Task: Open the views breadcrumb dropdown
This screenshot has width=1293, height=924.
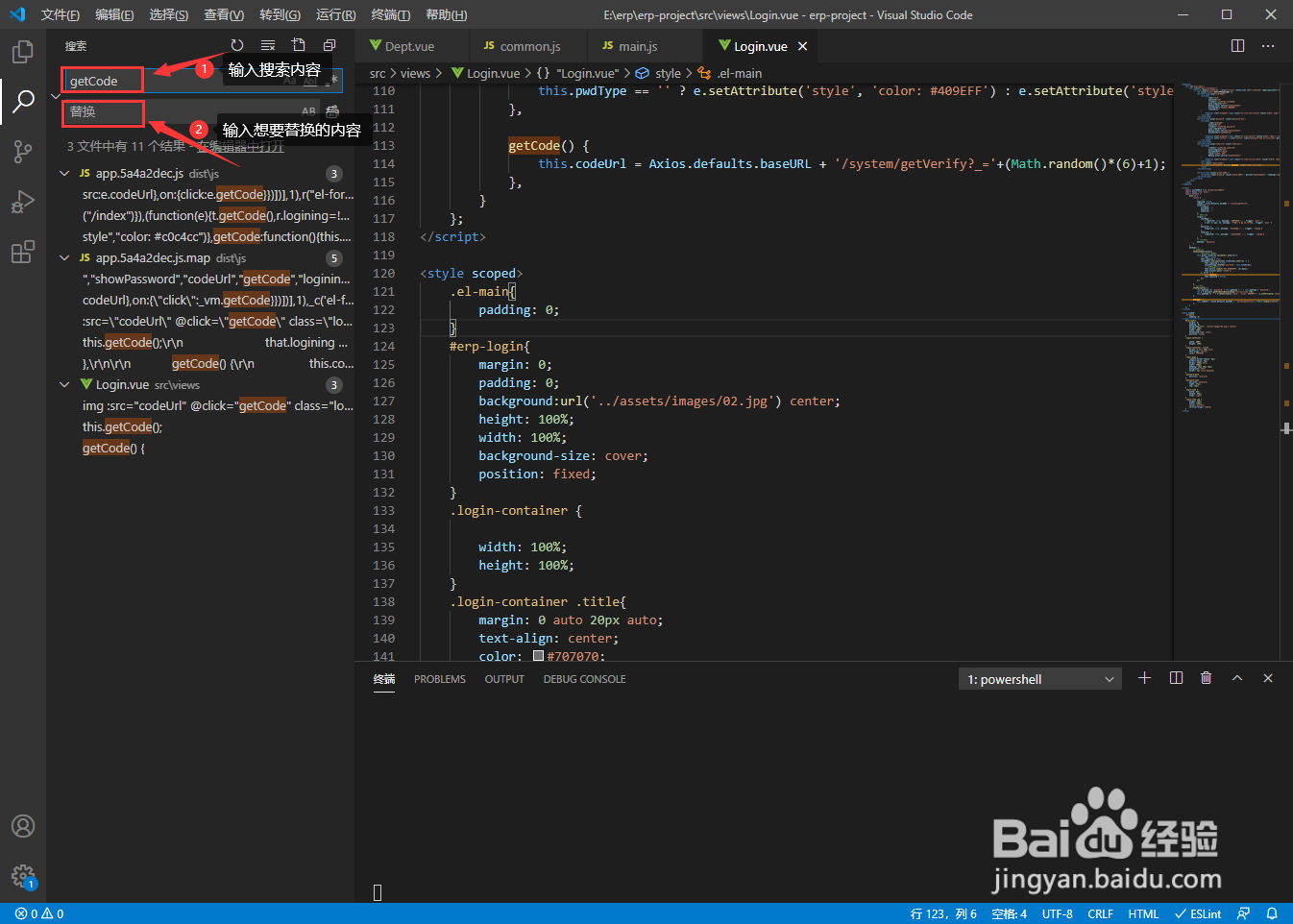Action: pyautogui.click(x=415, y=73)
